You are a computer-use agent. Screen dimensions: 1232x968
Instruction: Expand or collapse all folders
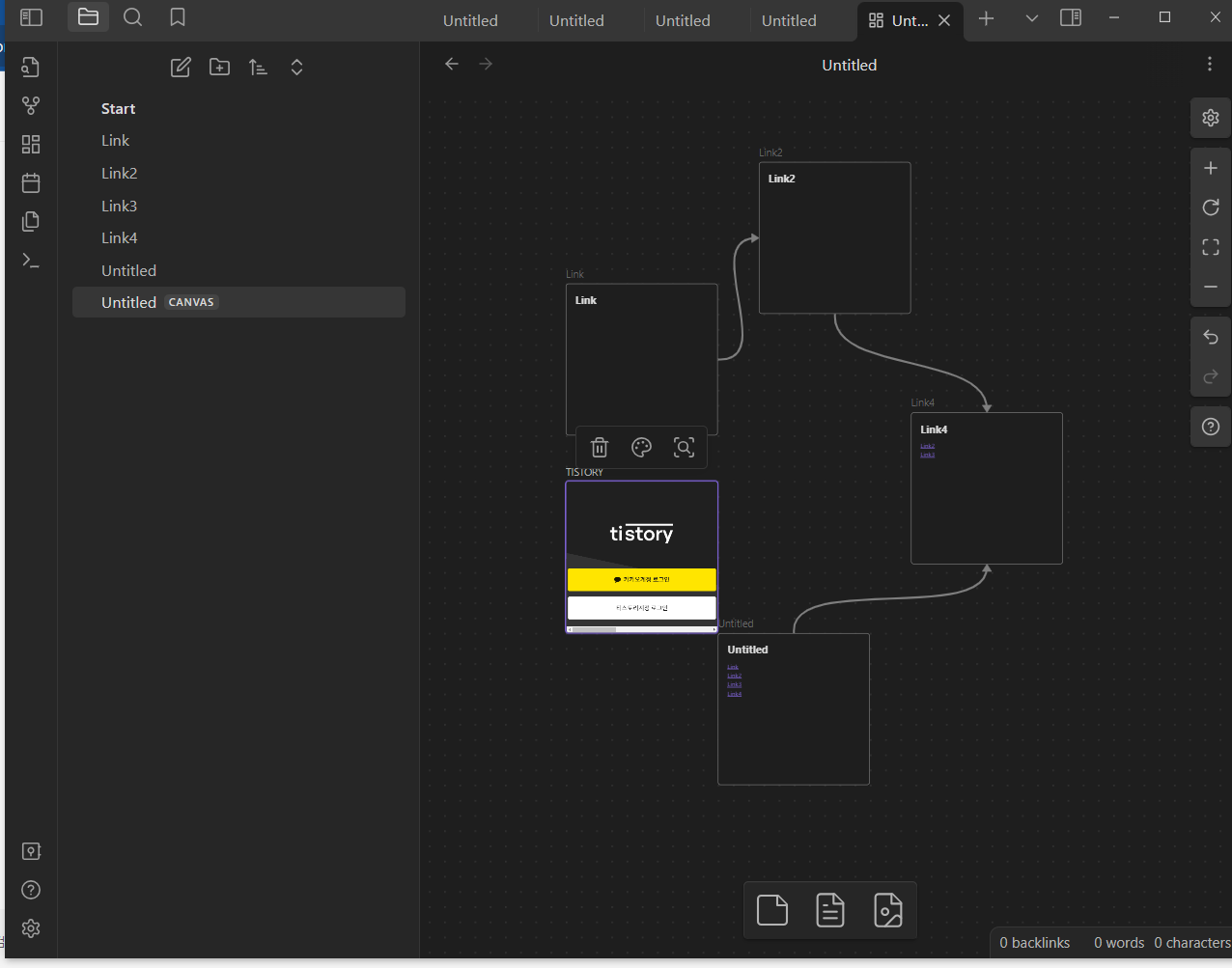tap(296, 67)
